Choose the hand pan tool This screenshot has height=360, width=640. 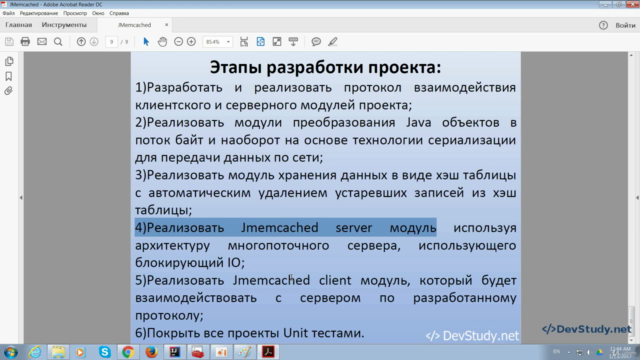click(x=162, y=42)
